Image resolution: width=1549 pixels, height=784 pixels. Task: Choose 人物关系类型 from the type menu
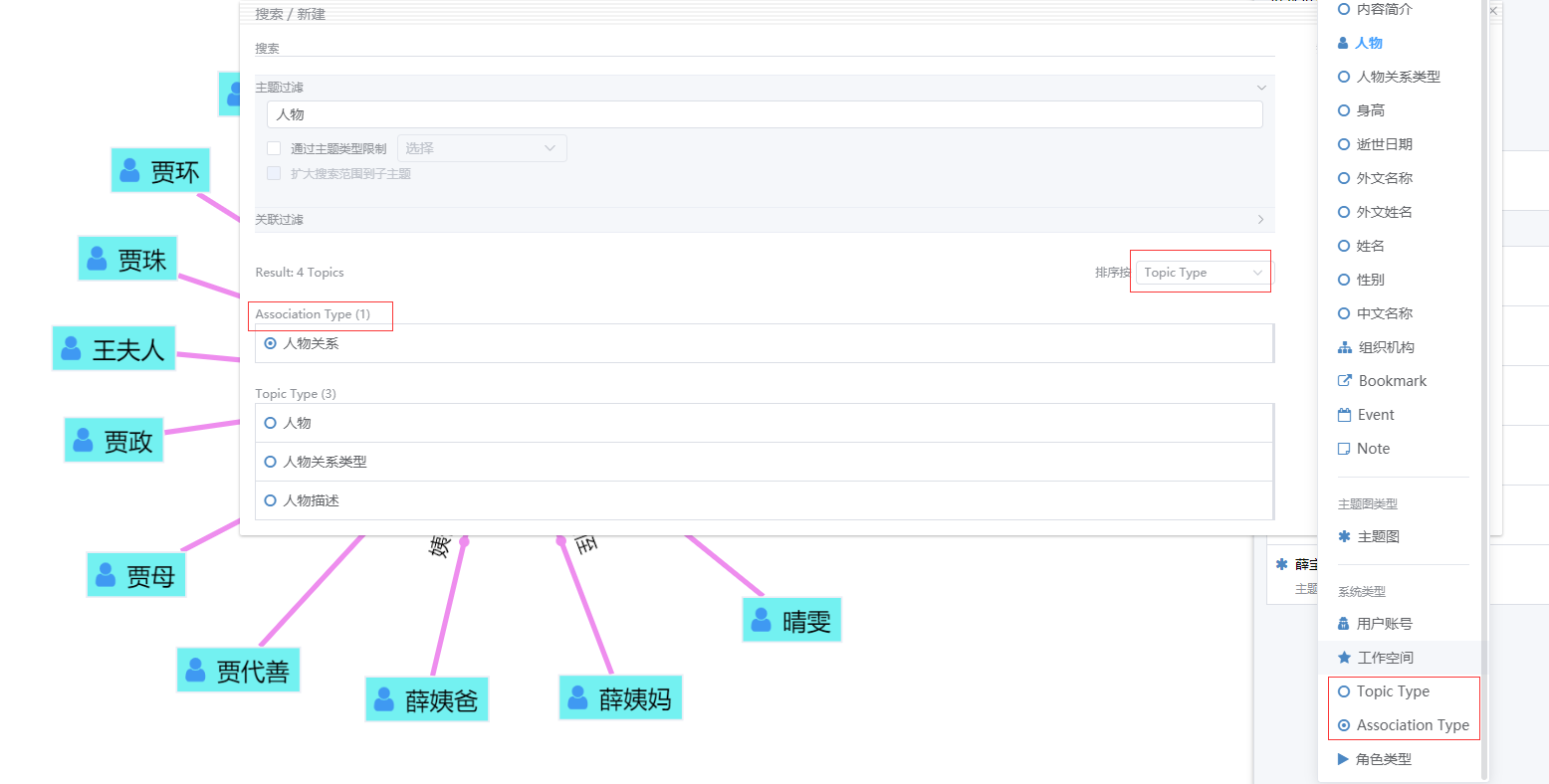(x=1398, y=77)
